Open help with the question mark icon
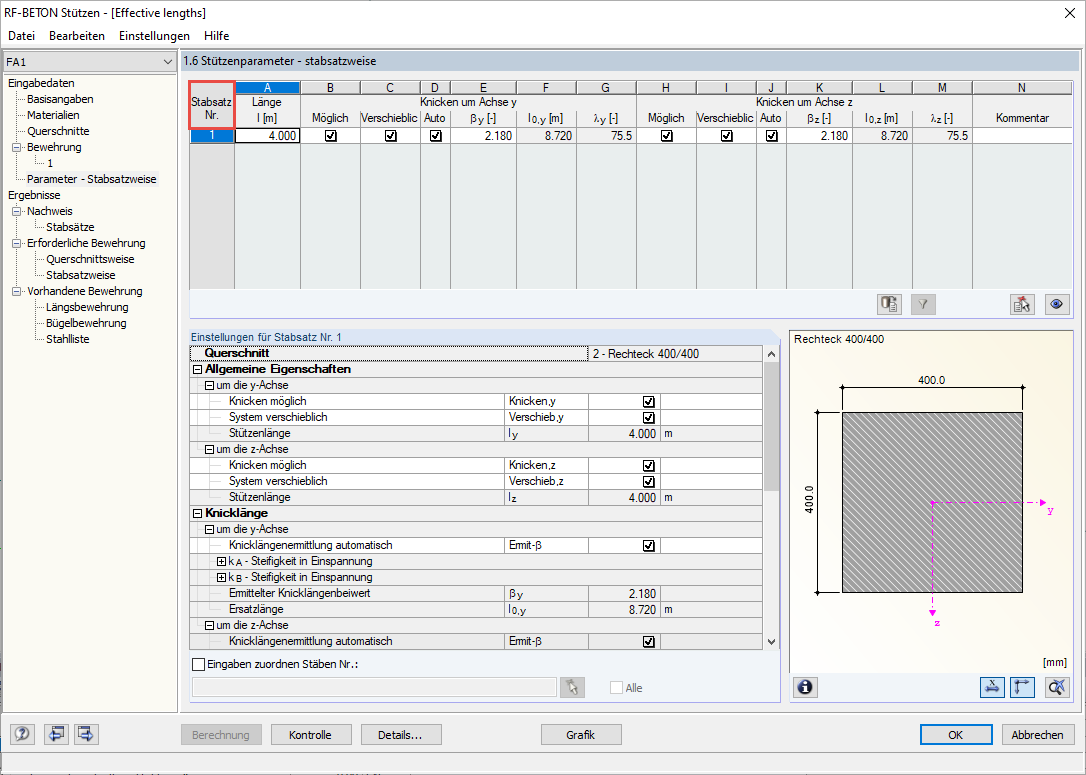The width and height of the screenshot is (1086, 775). click(22, 734)
